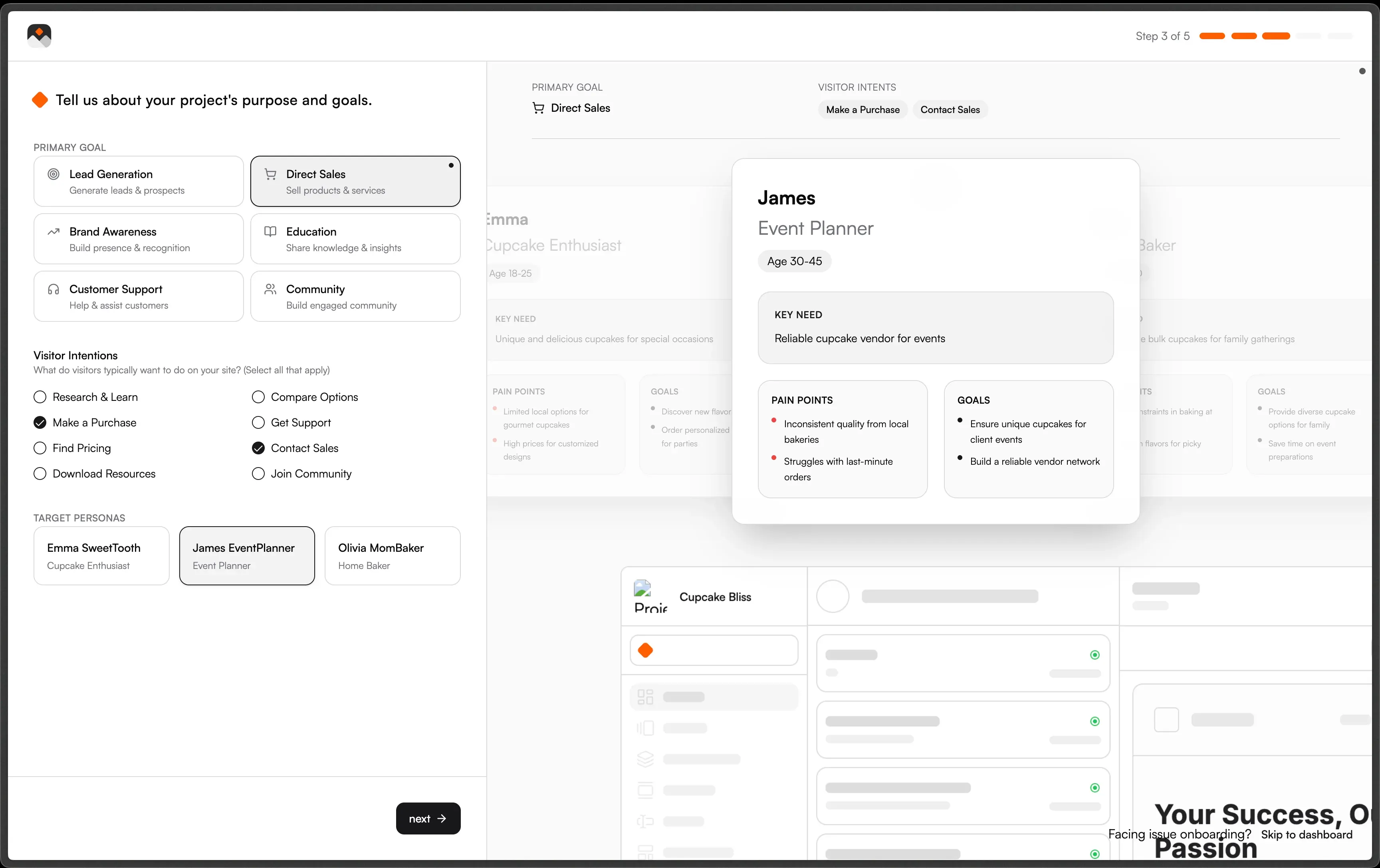Click the app logo in the top-left corner

click(38, 36)
